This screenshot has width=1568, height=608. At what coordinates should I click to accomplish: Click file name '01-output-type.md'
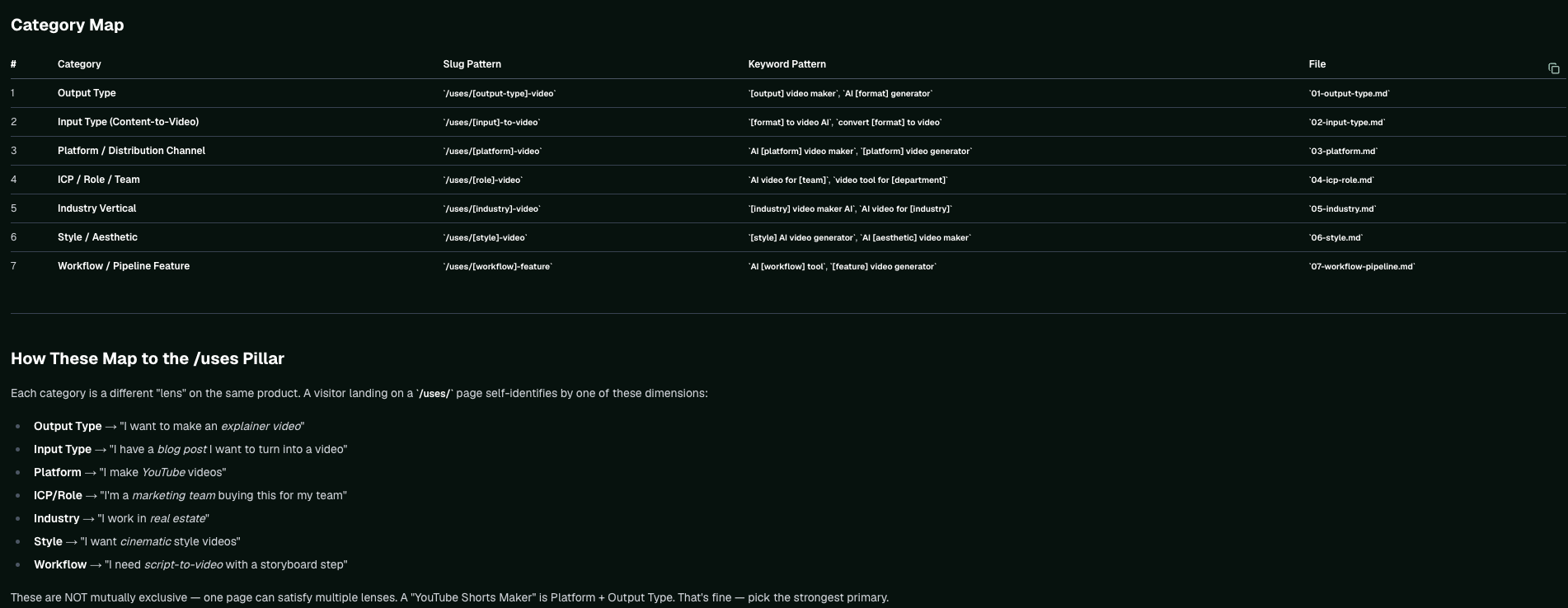tap(1350, 94)
